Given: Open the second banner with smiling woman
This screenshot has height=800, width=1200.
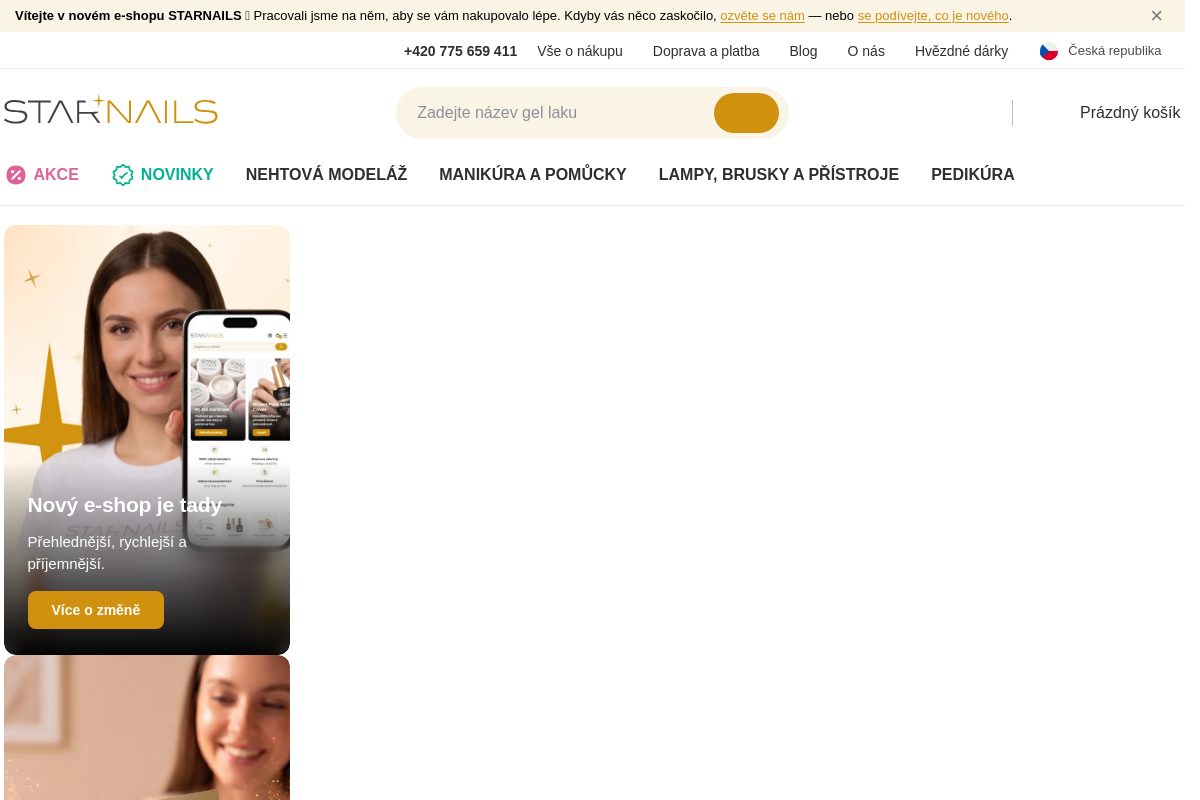Looking at the screenshot, I should [147, 727].
